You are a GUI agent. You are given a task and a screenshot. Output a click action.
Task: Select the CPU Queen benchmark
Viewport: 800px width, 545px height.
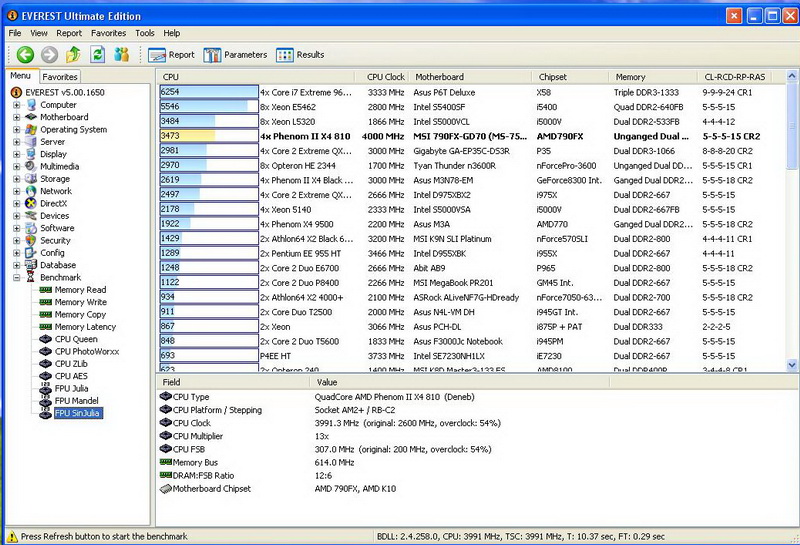click(x=76, y=339)
